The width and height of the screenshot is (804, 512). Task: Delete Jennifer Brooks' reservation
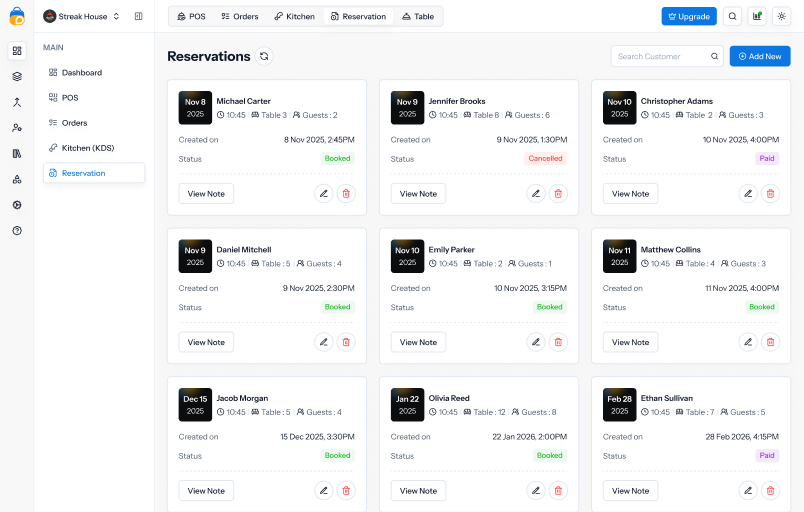pos(558,194)
